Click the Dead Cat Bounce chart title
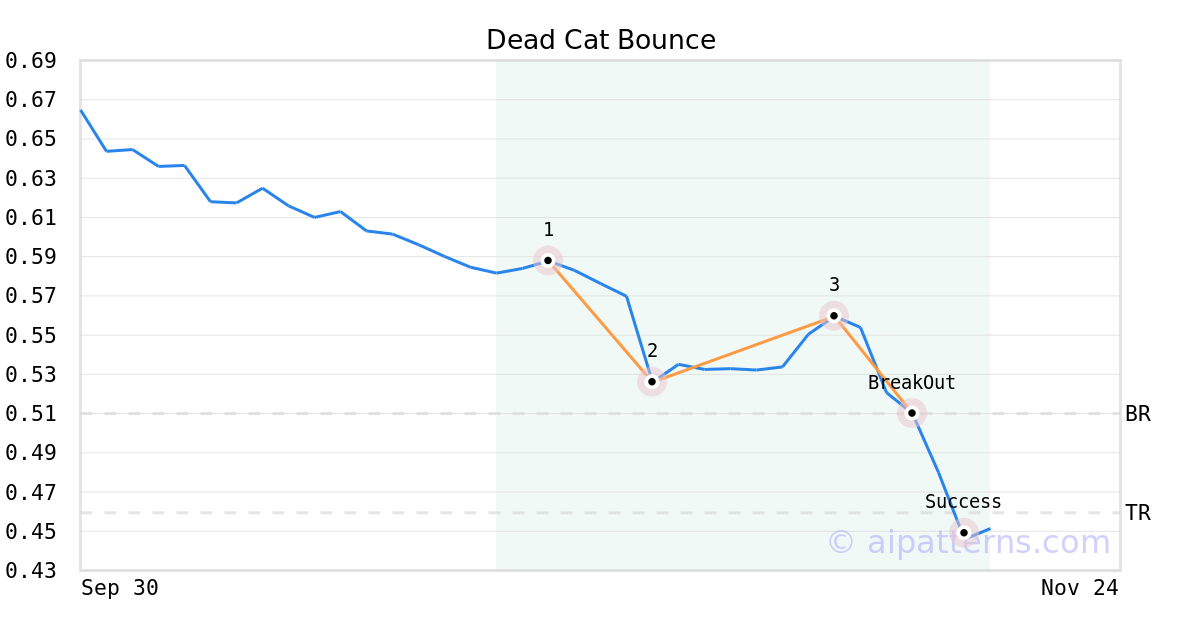 click(x=601, y=40)
